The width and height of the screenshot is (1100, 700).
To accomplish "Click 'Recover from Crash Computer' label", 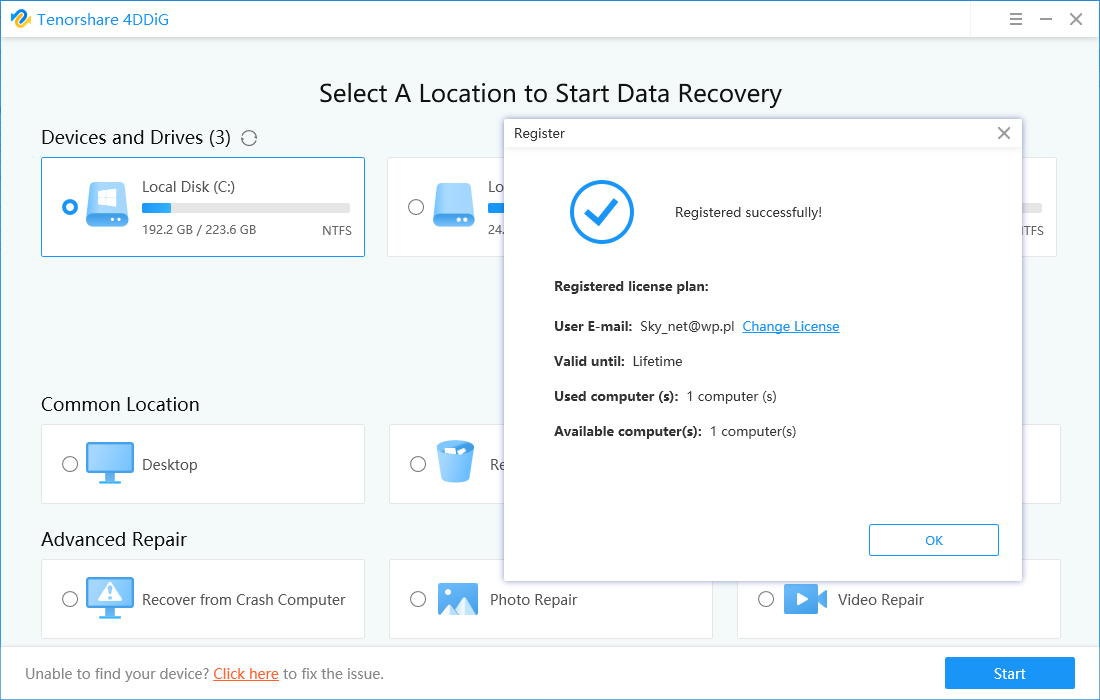I will (243, 600).
